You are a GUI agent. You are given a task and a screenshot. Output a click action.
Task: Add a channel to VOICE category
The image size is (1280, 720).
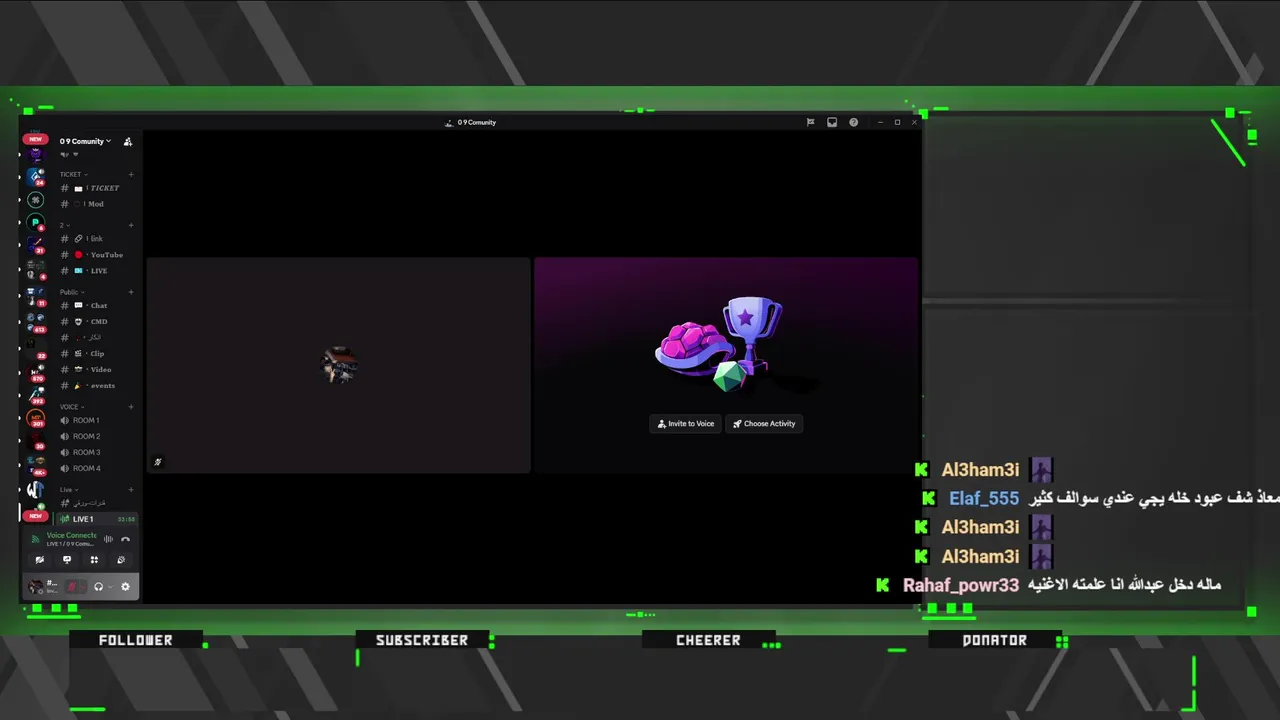[131, 407]
